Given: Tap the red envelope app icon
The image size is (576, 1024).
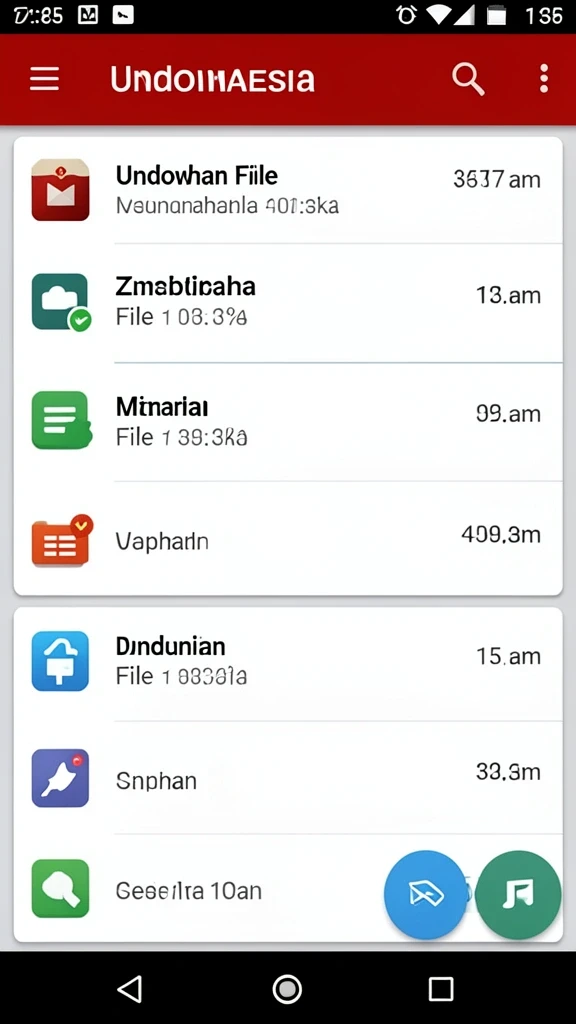Looking at the screenshot, I should click(60, 189).
